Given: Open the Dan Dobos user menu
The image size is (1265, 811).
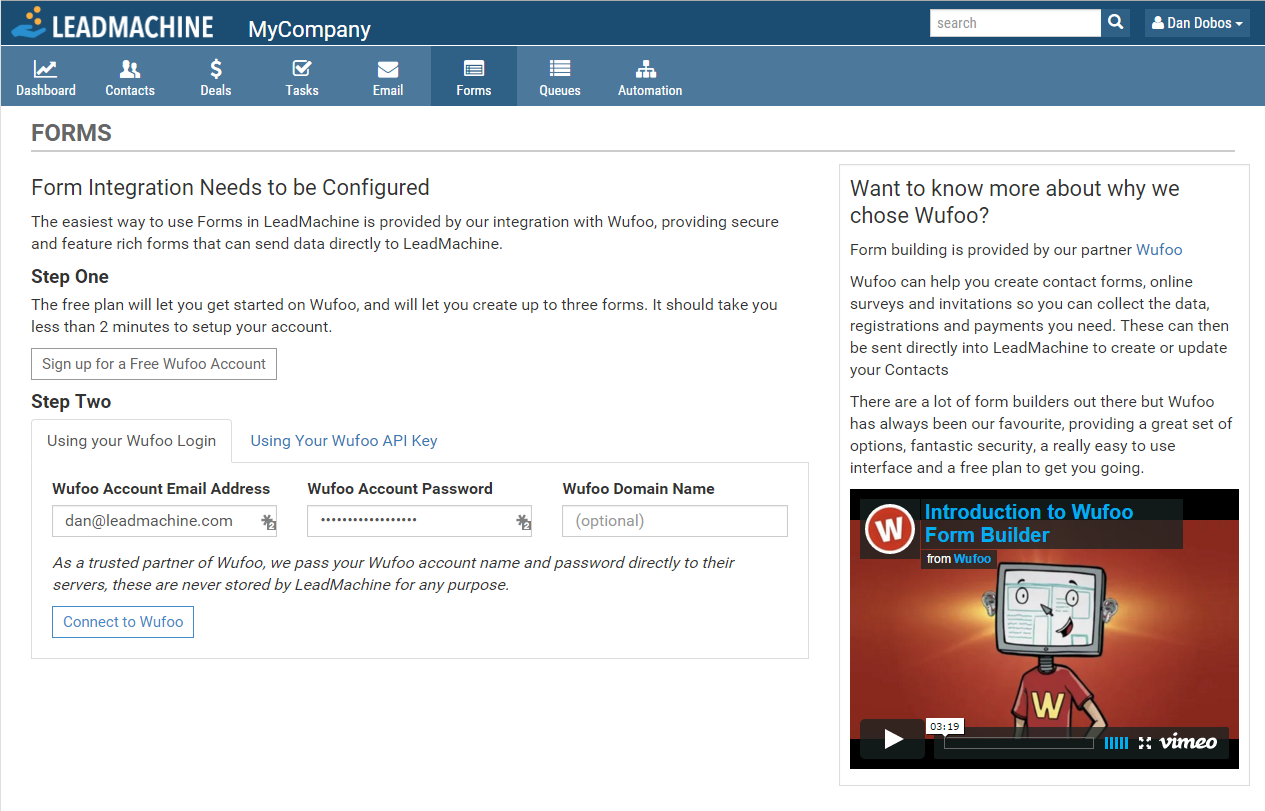Looking at the screenshot, I should (1197, 23).
